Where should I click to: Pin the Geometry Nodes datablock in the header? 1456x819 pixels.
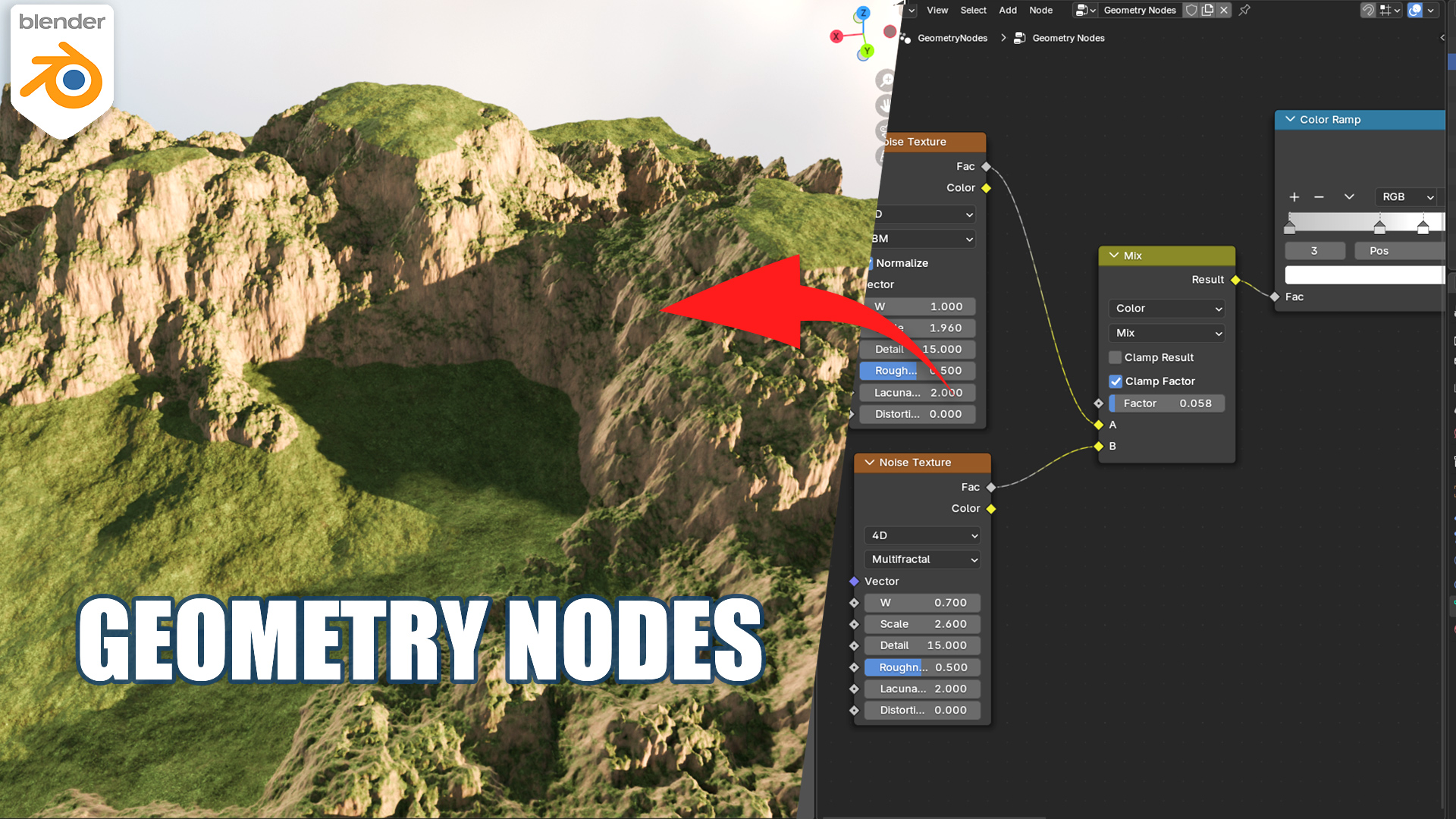point(1244,10)
